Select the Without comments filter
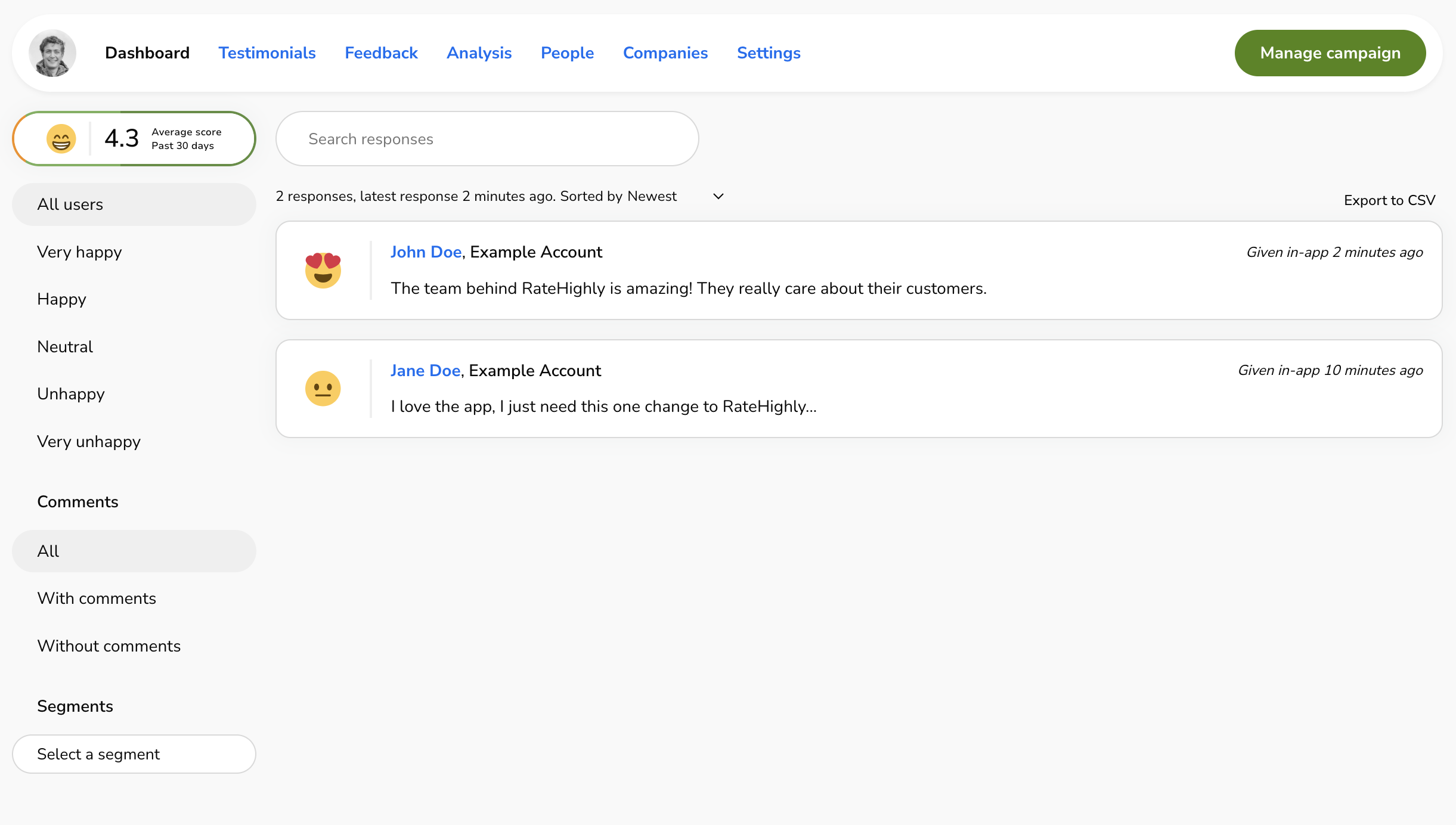 pos(109,646)
